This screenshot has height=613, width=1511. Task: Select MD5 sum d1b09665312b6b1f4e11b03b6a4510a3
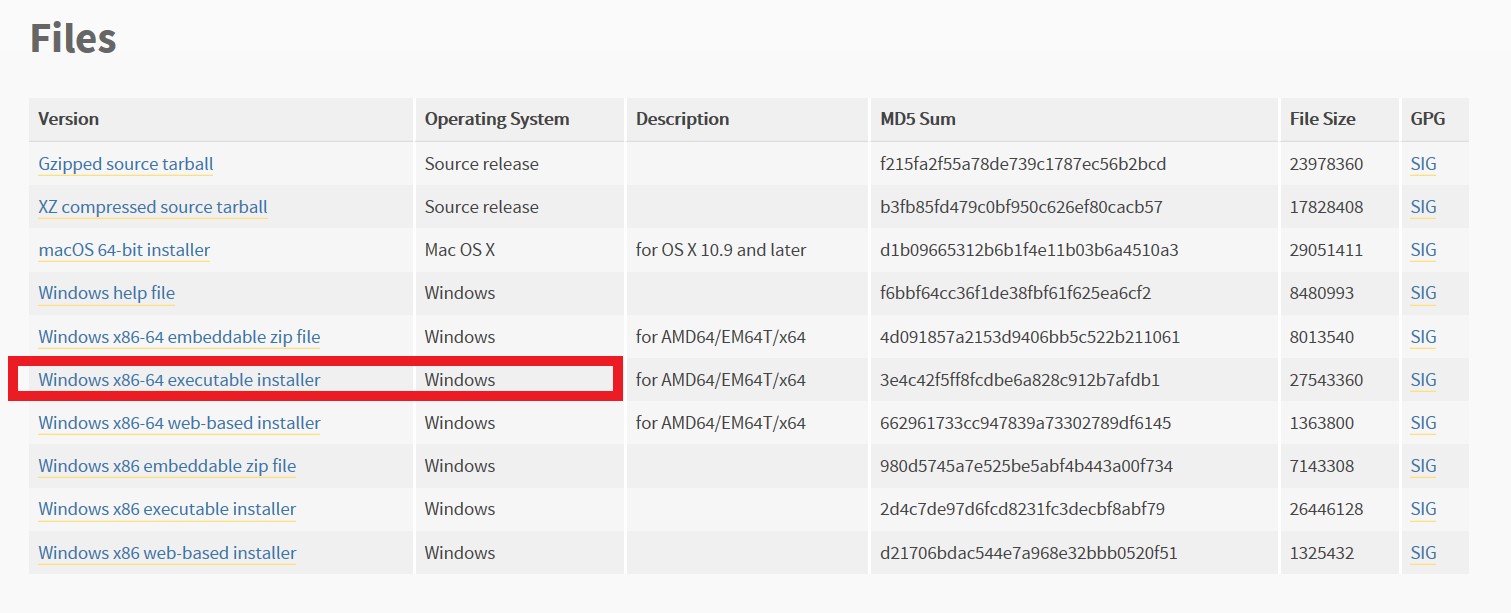click(x=1029, y=250)
